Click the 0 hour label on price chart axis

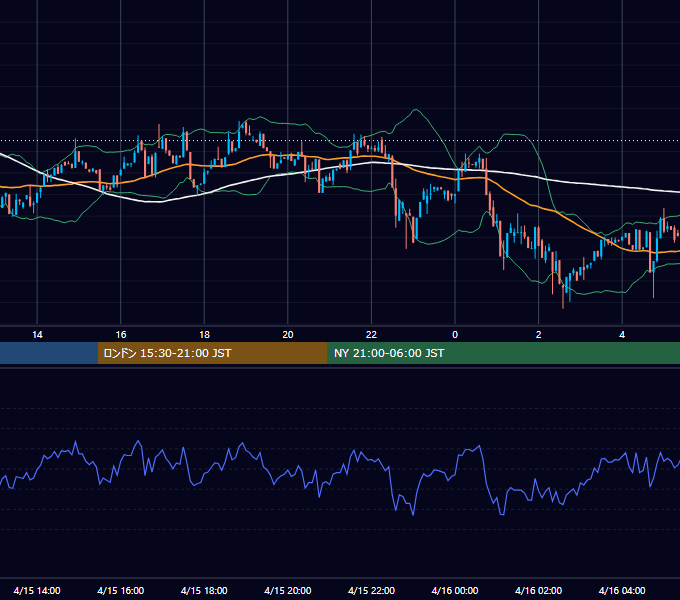pyautogui.click(x=455, y=335)
